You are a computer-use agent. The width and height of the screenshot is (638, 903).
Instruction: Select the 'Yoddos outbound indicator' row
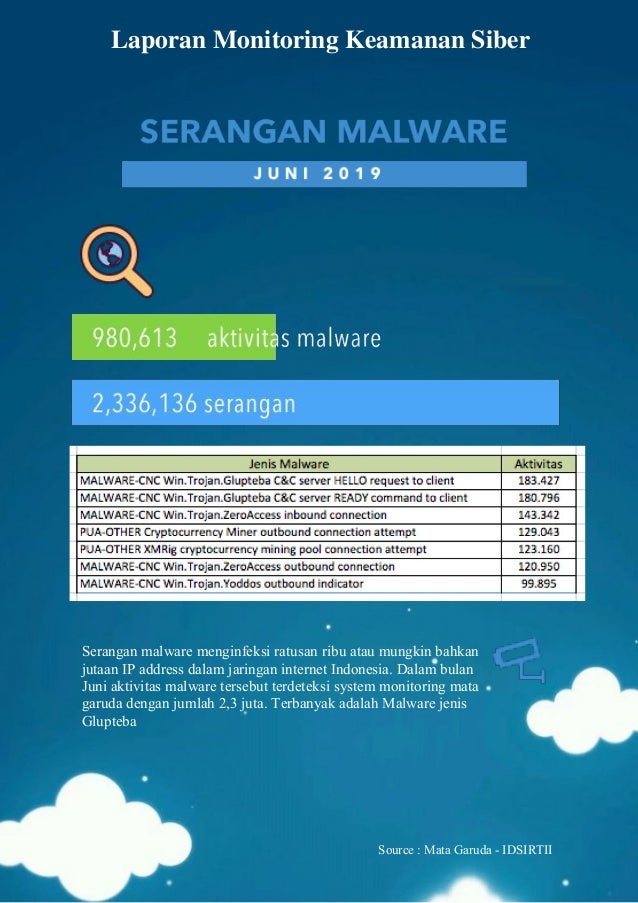(x=326, y=584)
